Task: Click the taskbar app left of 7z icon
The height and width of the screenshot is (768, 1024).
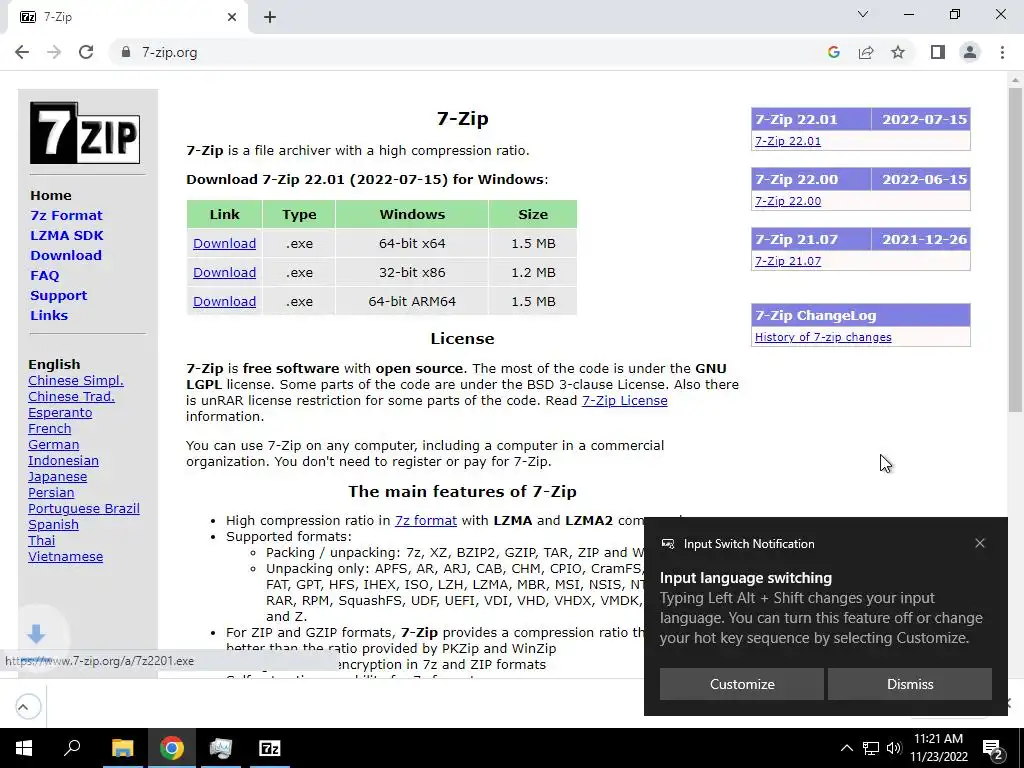Action: pos(221,748)
